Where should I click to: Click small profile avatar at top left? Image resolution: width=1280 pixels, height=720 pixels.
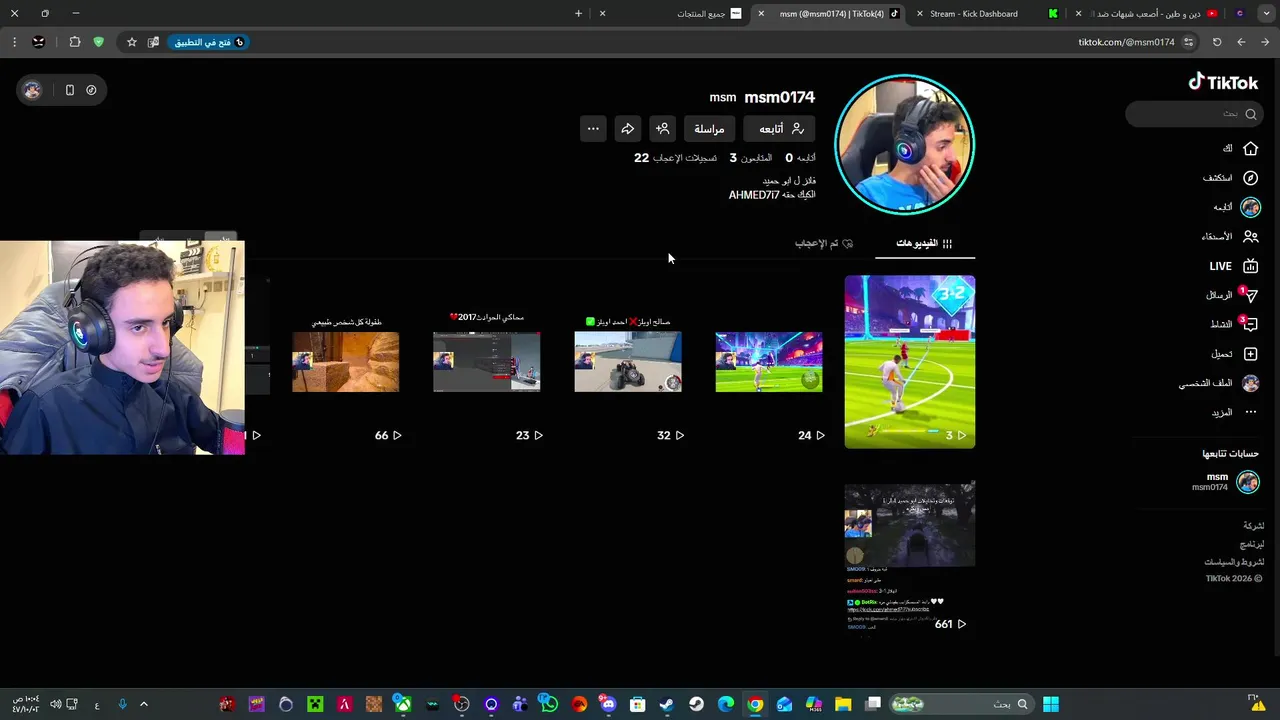[x=33, y=90]
